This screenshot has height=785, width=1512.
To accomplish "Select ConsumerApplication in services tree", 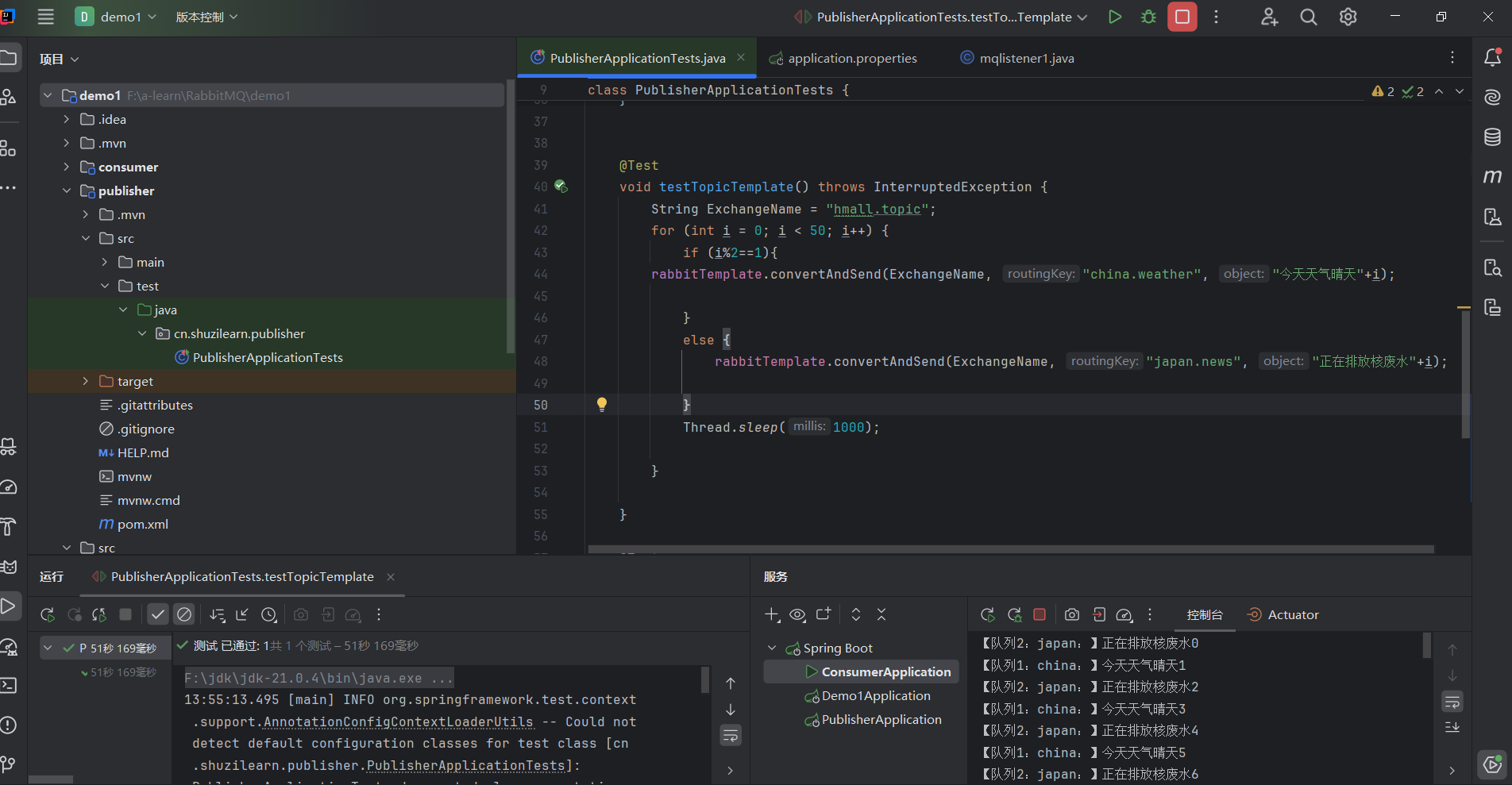I will (885, 671).
